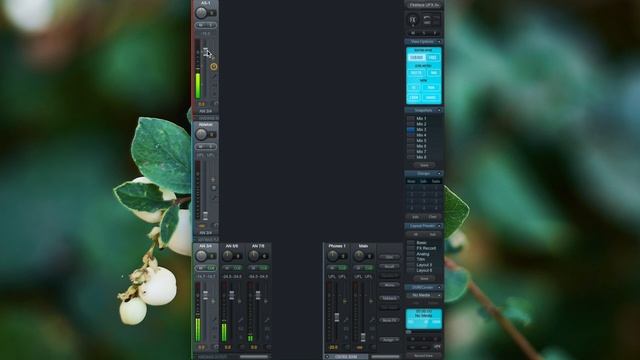
Task: Click the Main output pan knob
Action: (359, 256)
